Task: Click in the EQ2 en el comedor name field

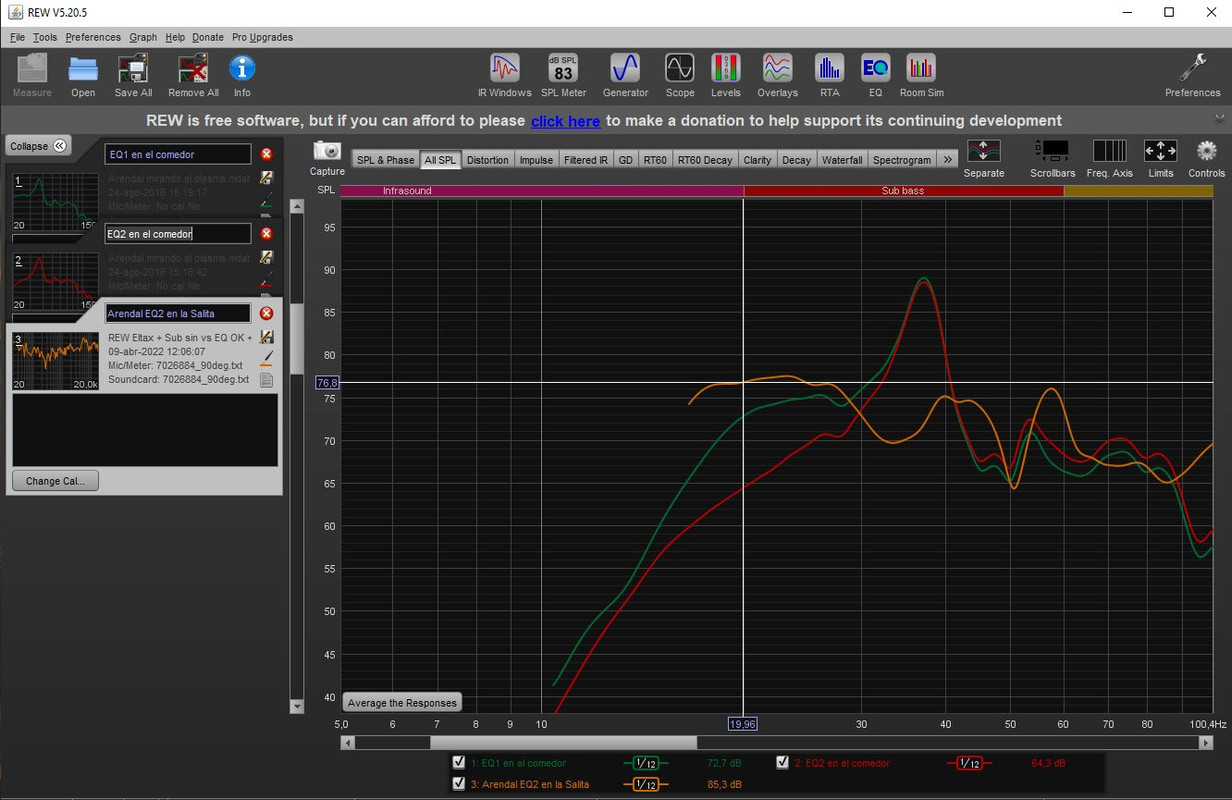Action: point(178,233)
